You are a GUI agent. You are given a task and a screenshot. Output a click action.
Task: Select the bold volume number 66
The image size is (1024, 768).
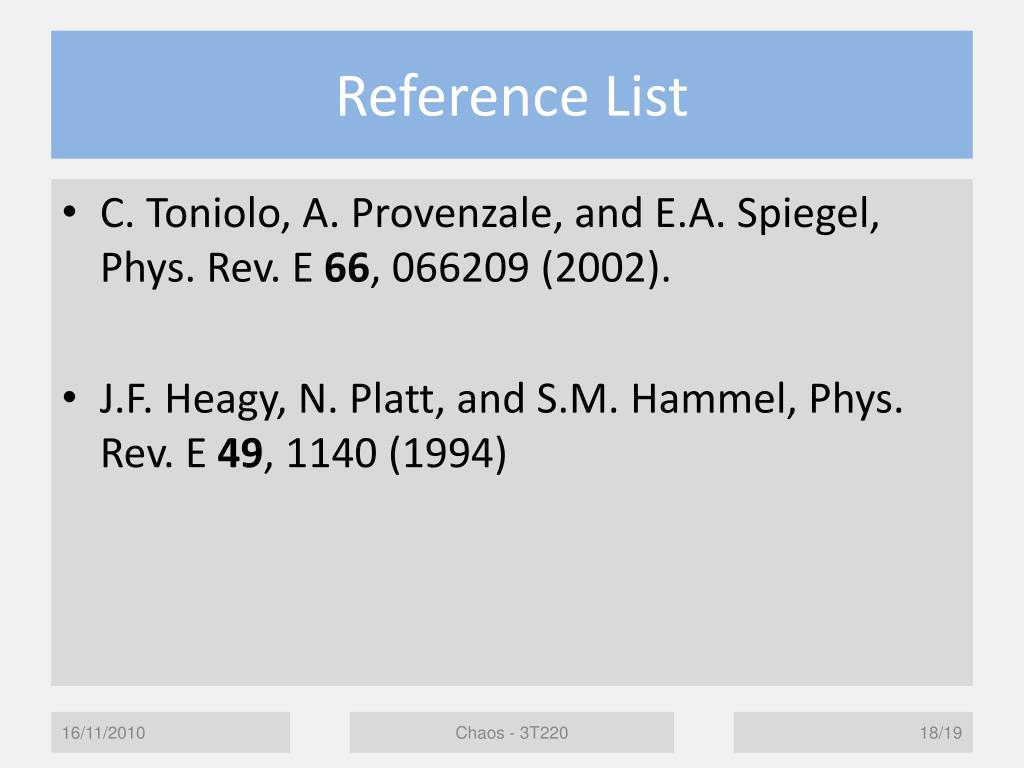pos(349,268)
